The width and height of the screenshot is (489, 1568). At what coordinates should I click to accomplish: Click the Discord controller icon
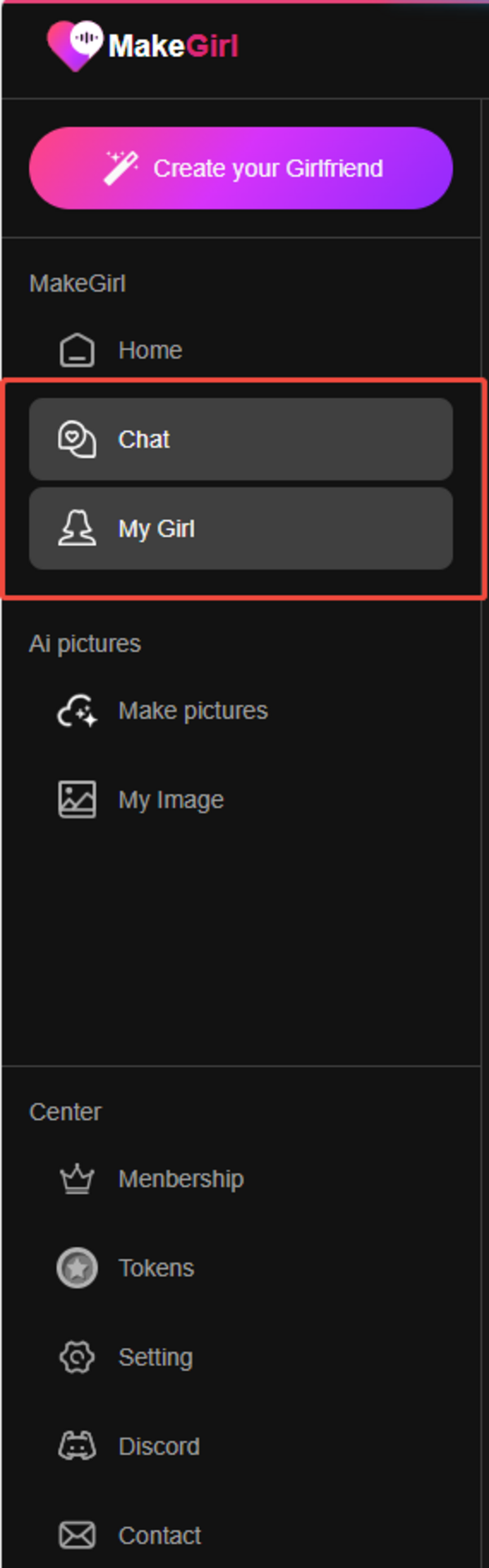point(77,1447)
